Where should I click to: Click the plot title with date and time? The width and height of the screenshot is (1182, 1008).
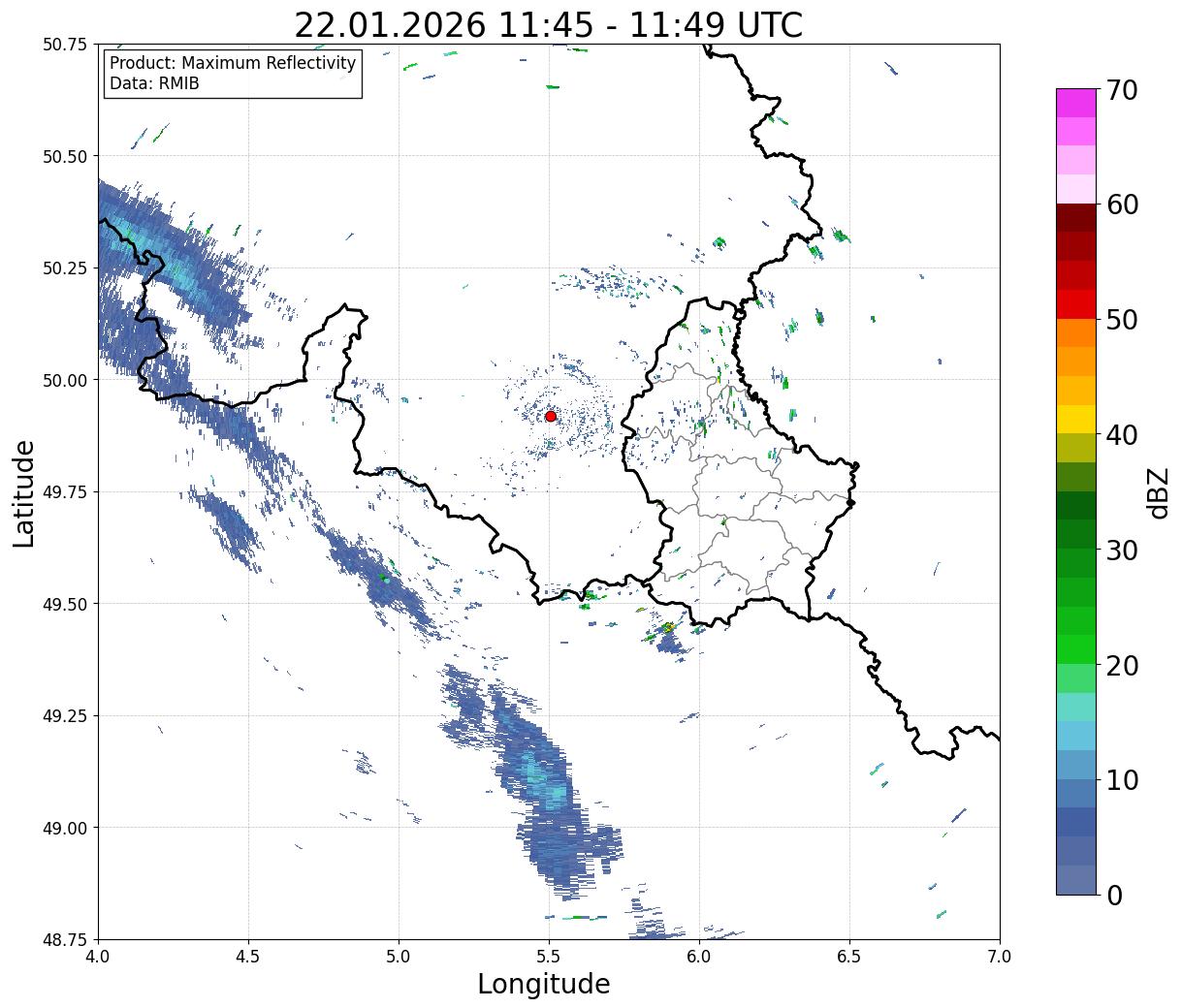coord(549,24)
